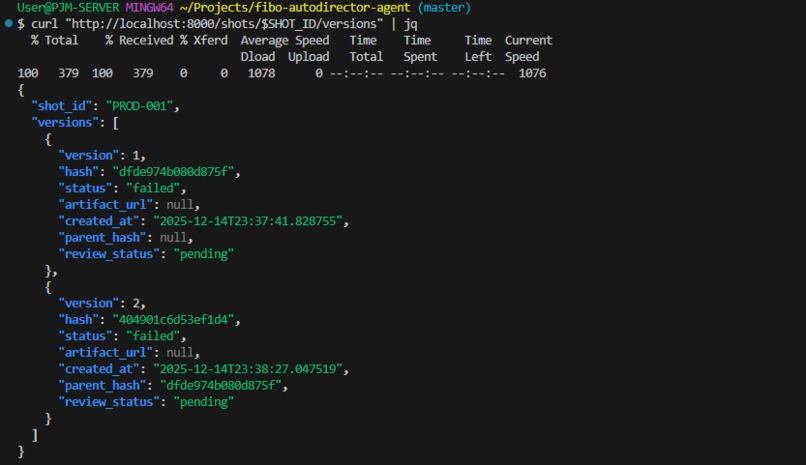806x465 pixels.
Task: Click the "% Xferd" column header
Action: point(204,40)
